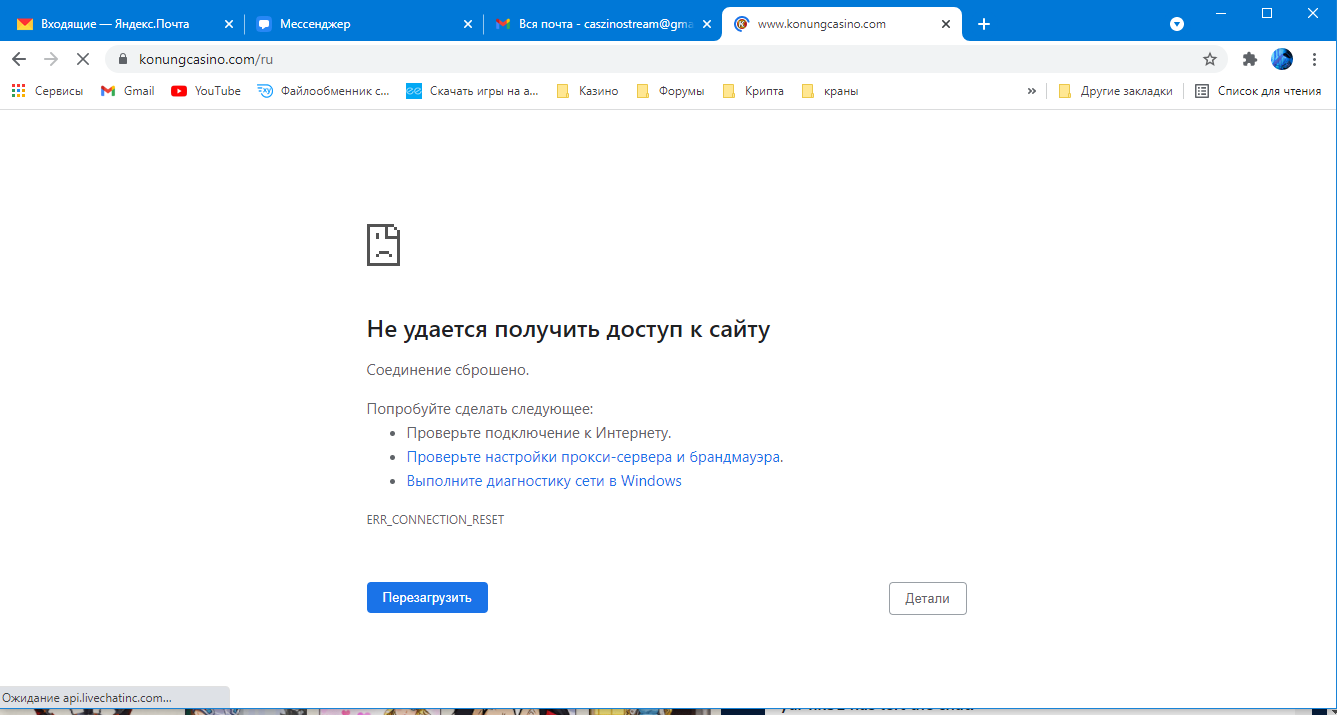Open the Сервисы apps shortcut
Viewport: 1337px width, 715px height.
[x=47, y=91]
